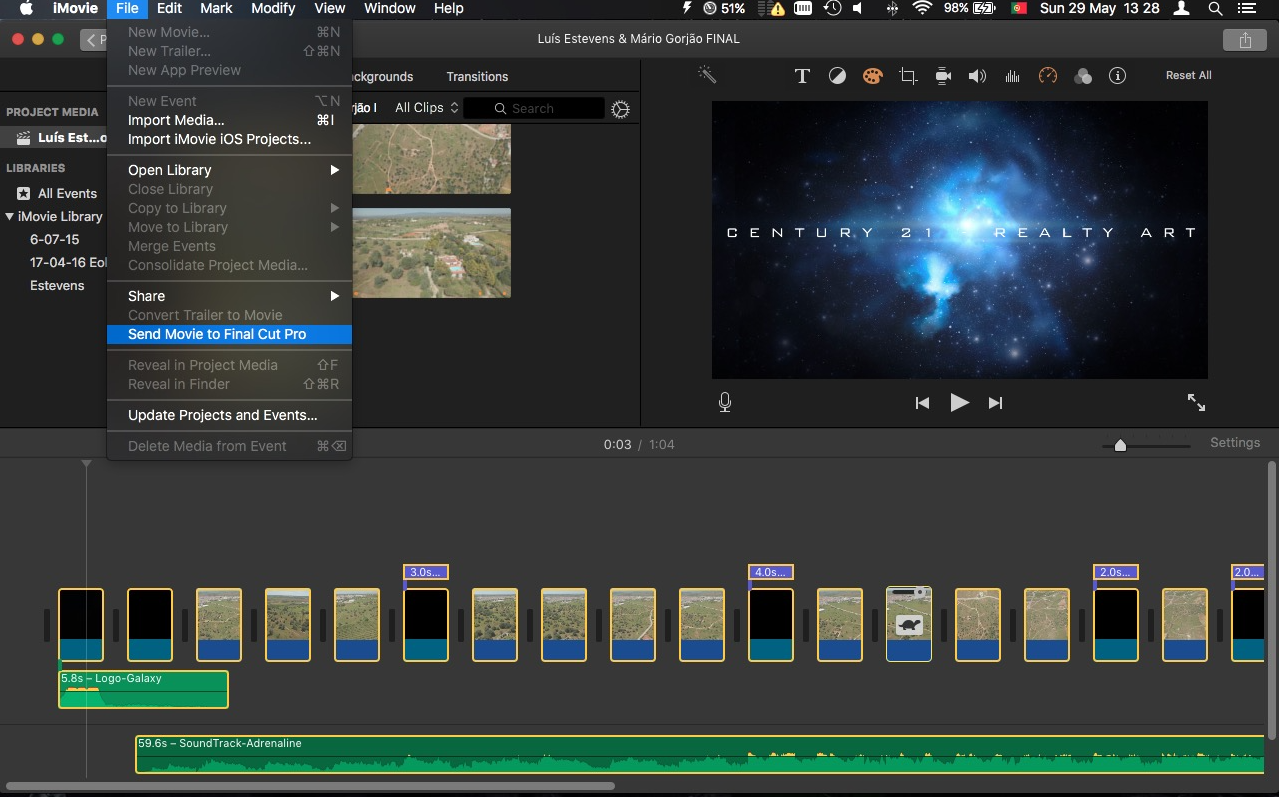Select the 3.0s title clip in the timeline
Screen dimensions: 1279x797
click(x=426, y=572)
